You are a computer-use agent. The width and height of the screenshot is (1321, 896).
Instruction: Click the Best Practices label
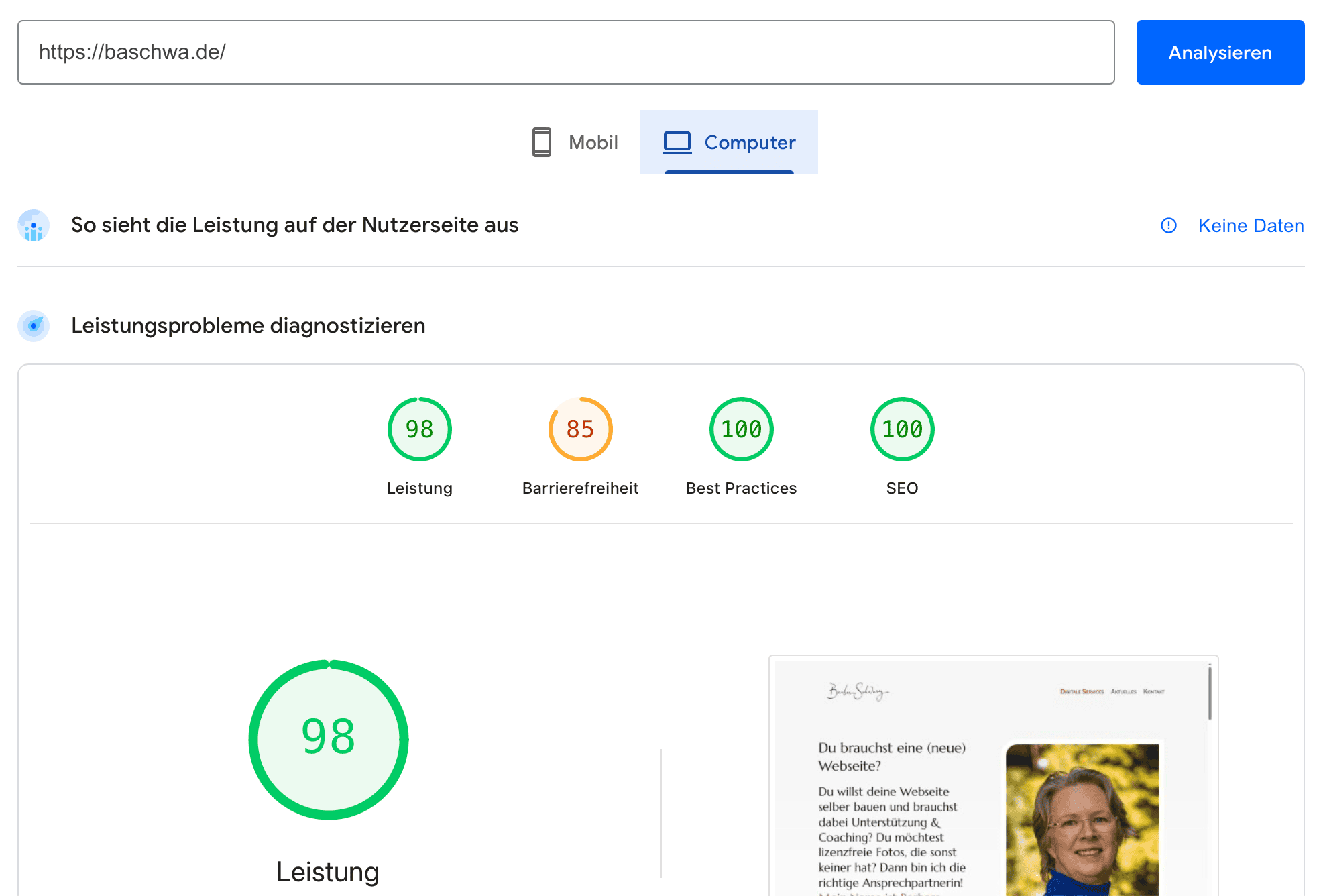tap(741, 488)
